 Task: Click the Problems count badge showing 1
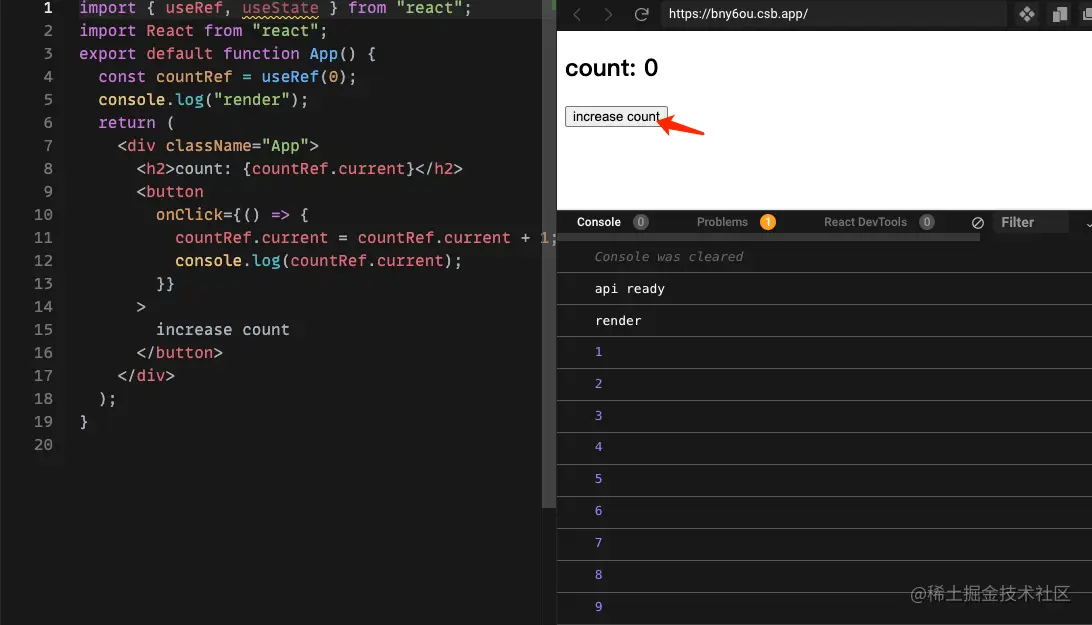(x=767, y=222)
